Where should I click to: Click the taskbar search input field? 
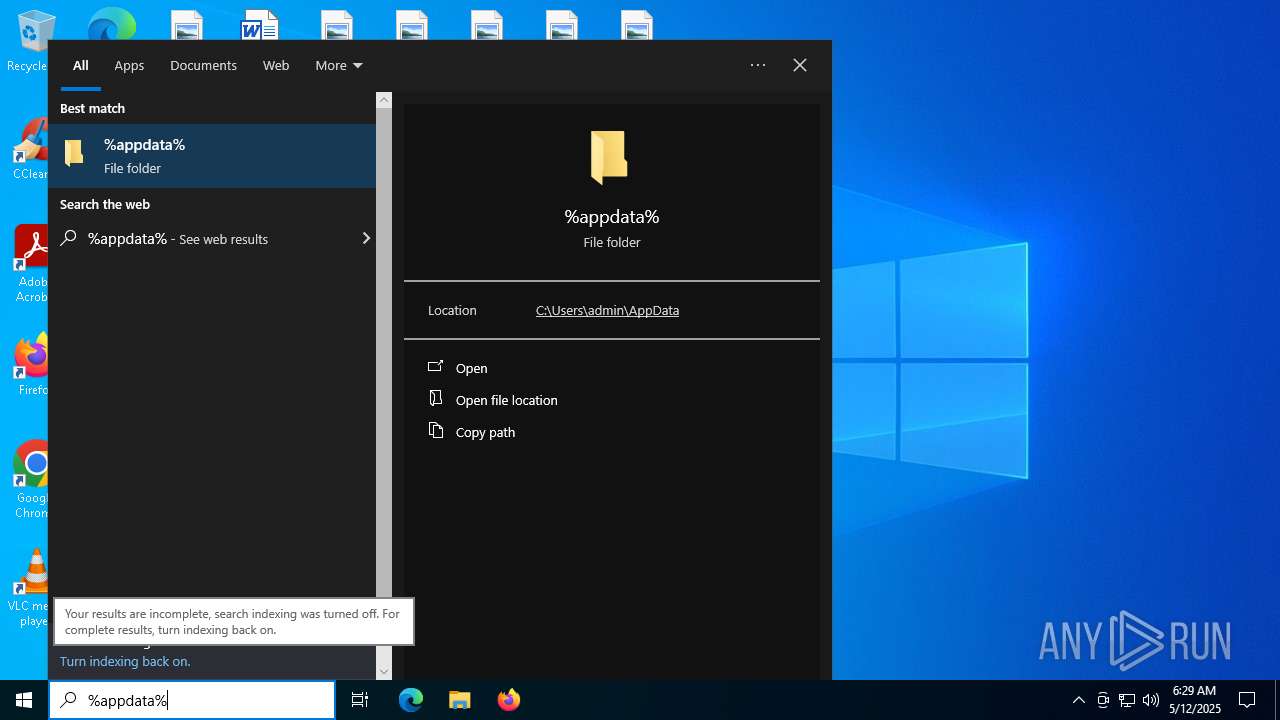tap(192, 700)
